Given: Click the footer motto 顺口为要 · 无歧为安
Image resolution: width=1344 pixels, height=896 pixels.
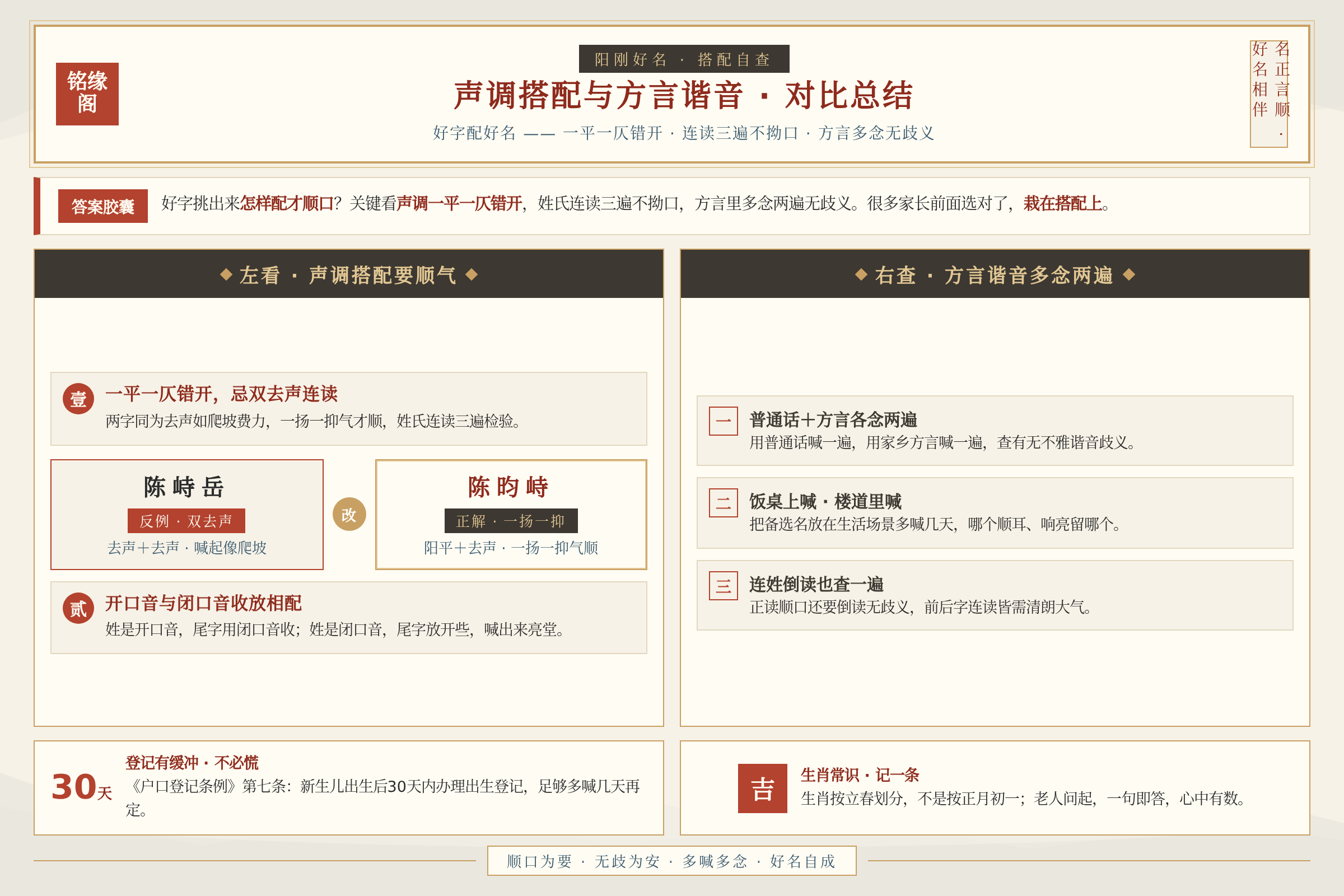Looking at the screenshot, I should point(671,861).
